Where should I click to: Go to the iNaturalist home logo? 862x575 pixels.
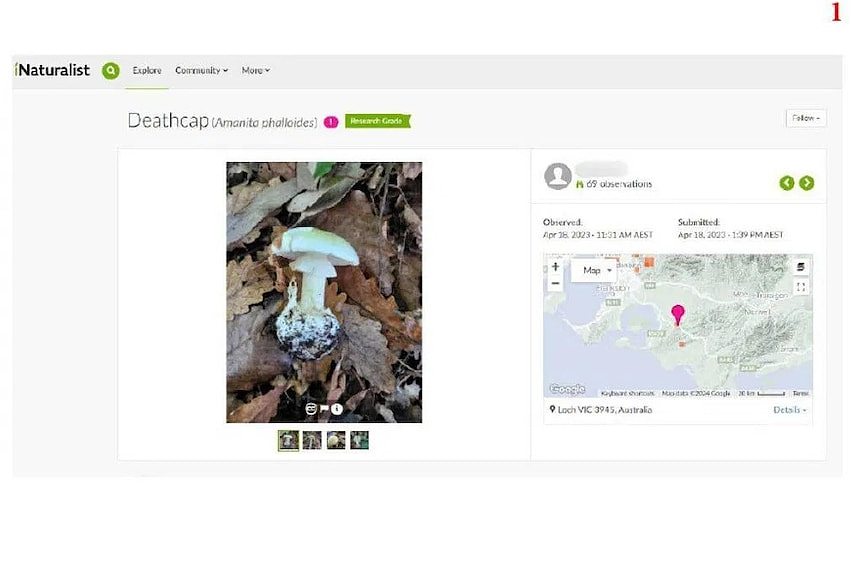pos(52,70)
